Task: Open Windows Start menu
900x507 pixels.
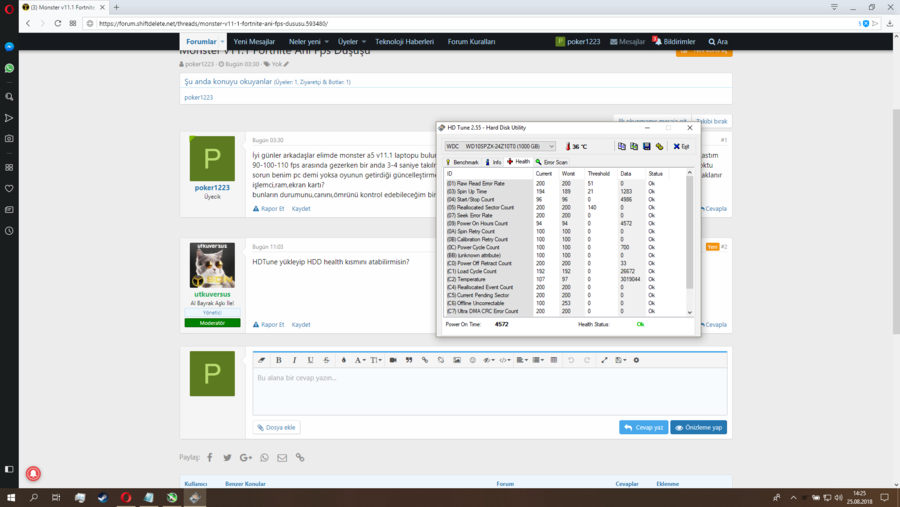Action: (x=11, y=497)
